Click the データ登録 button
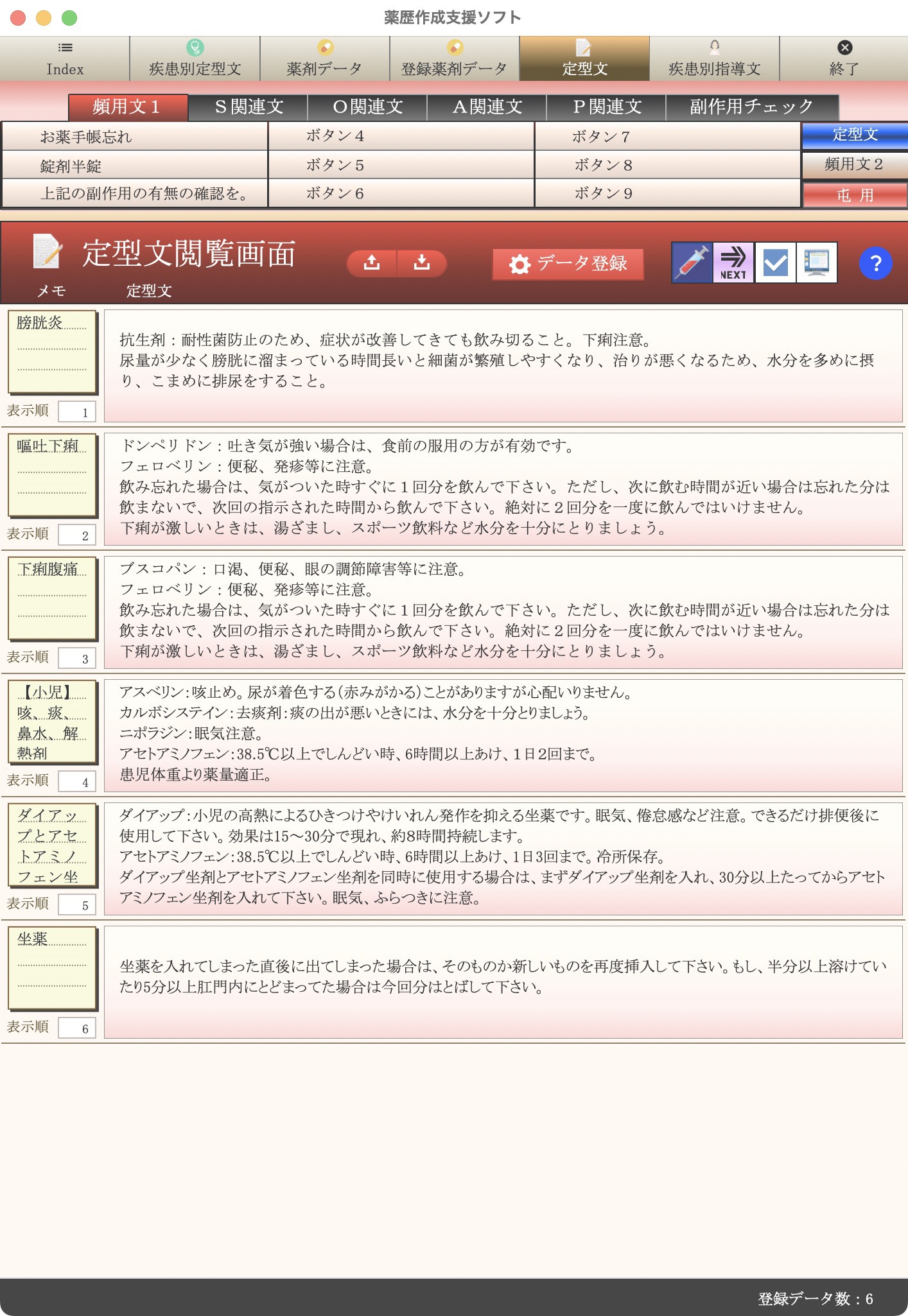 click(x=568, y=264)
